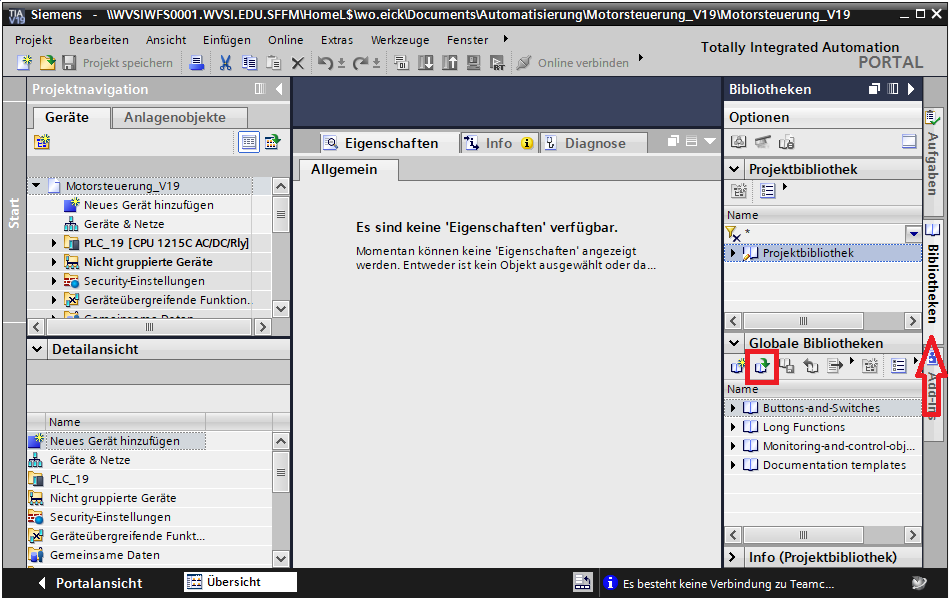This screenshot has width=950, height=600.
Task: Expand Security-Einstellungen tree node
Action: point(53,281)
